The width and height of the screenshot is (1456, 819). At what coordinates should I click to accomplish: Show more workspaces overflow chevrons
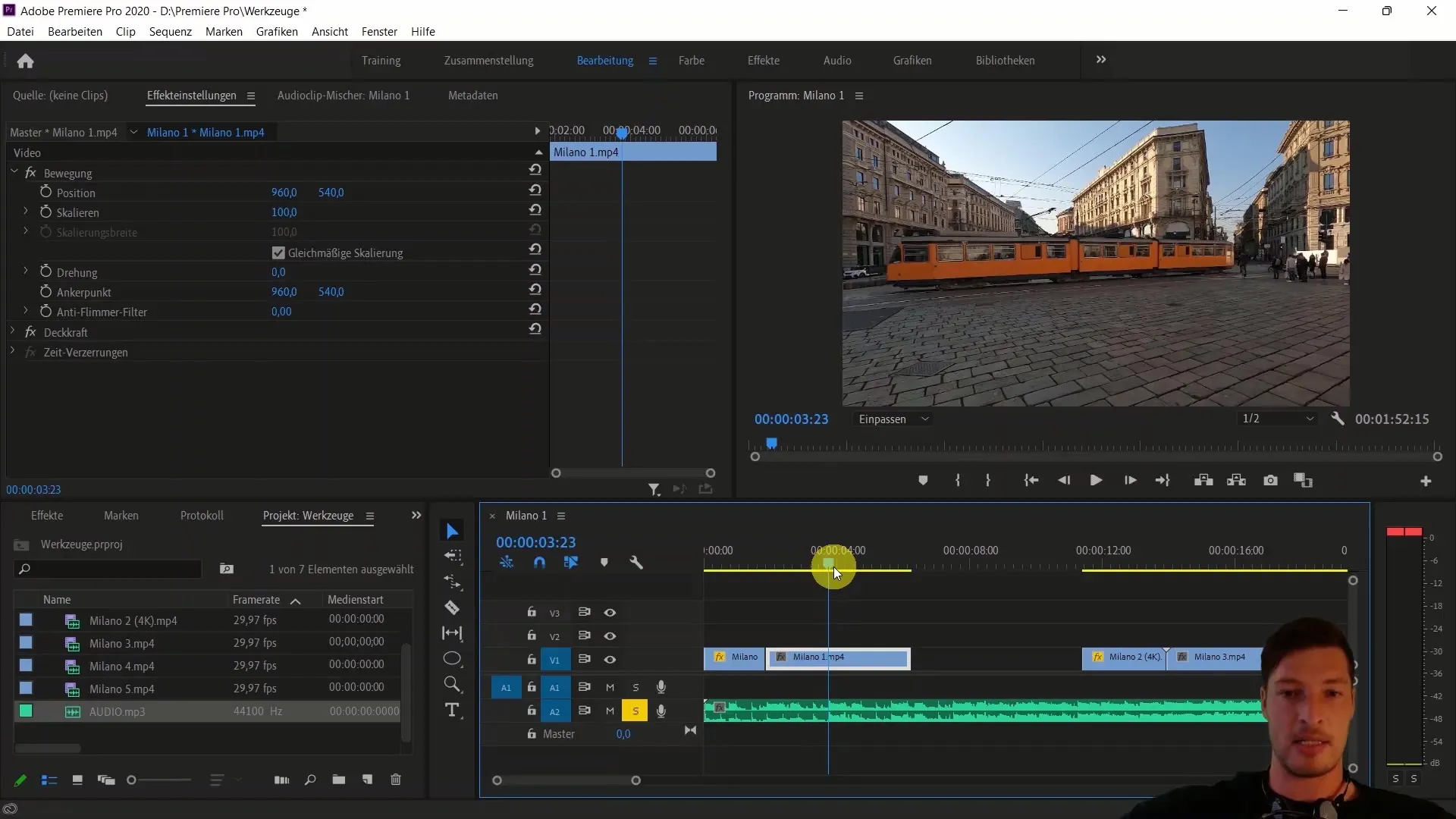click(1101, 59)
